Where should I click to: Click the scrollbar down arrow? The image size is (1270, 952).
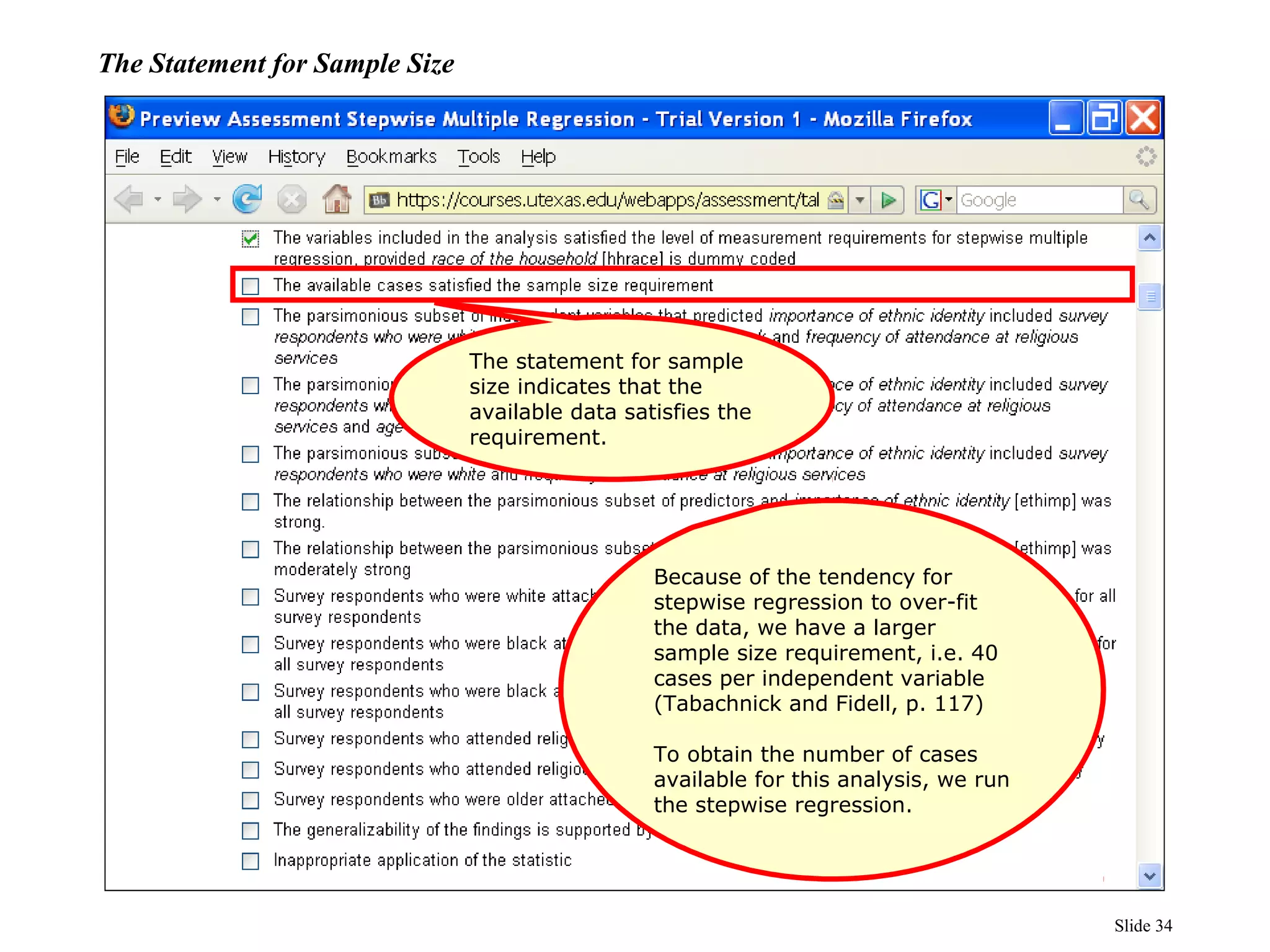click(x=1150, y=876)
